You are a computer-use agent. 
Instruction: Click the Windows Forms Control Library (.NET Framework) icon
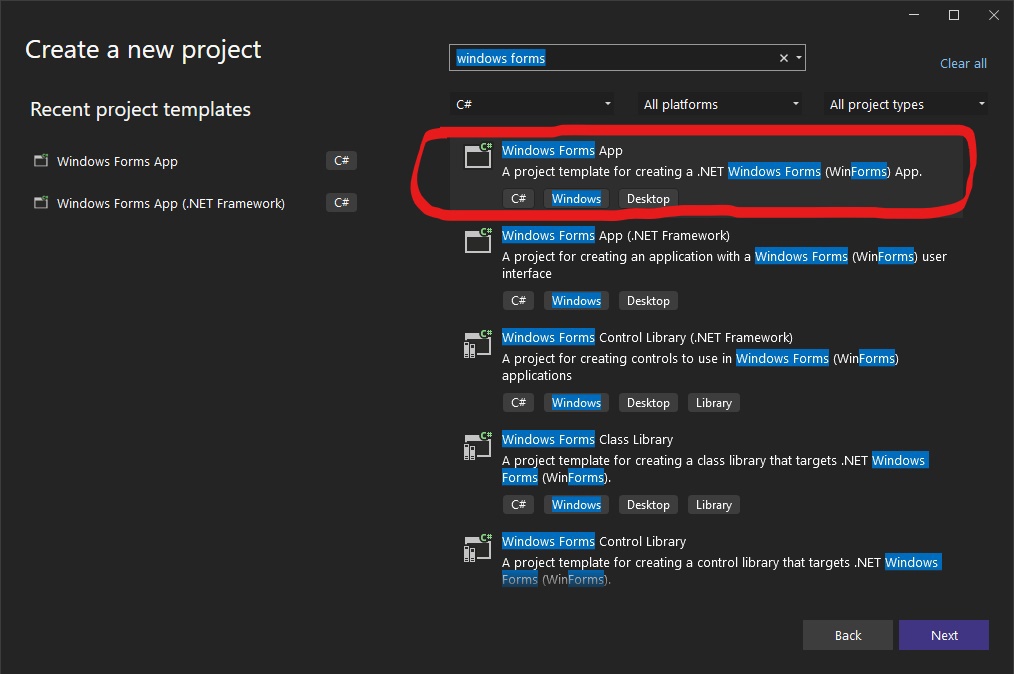coord(478,343)
